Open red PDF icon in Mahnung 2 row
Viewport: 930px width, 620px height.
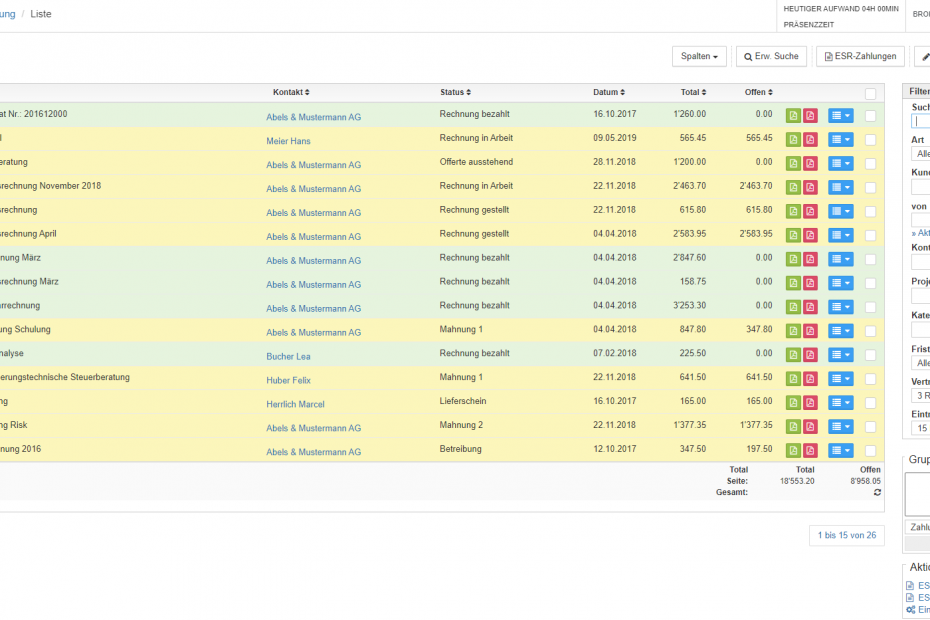click(810, 427)
